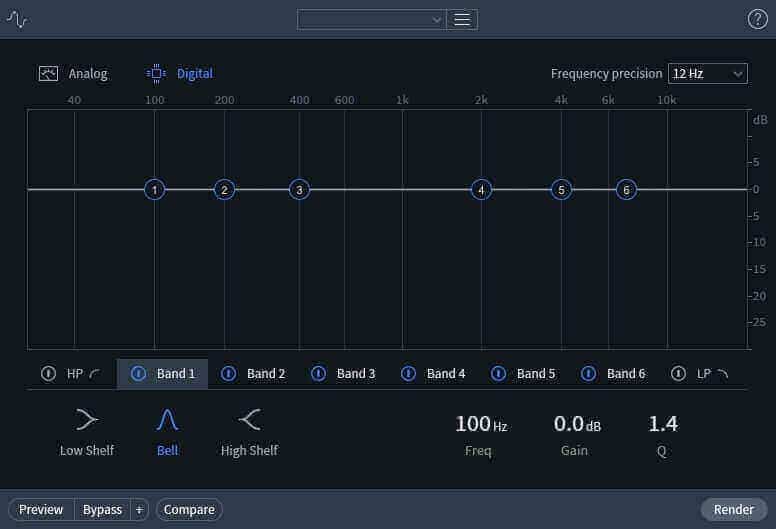Select EQ node 5 on graph

pyautogui.click(x=561, y=190)
